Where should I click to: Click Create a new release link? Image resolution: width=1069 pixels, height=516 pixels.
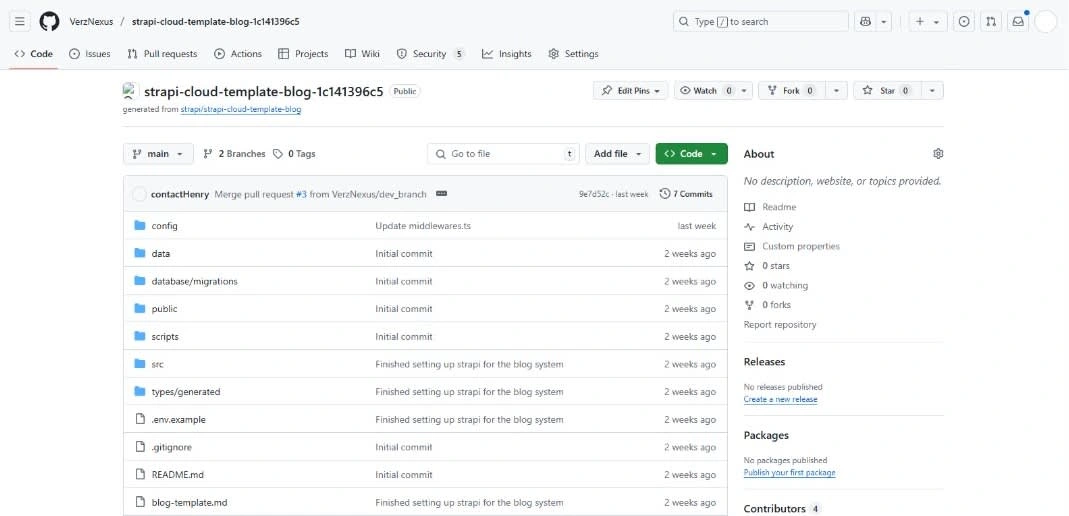[x=781, y=399]
